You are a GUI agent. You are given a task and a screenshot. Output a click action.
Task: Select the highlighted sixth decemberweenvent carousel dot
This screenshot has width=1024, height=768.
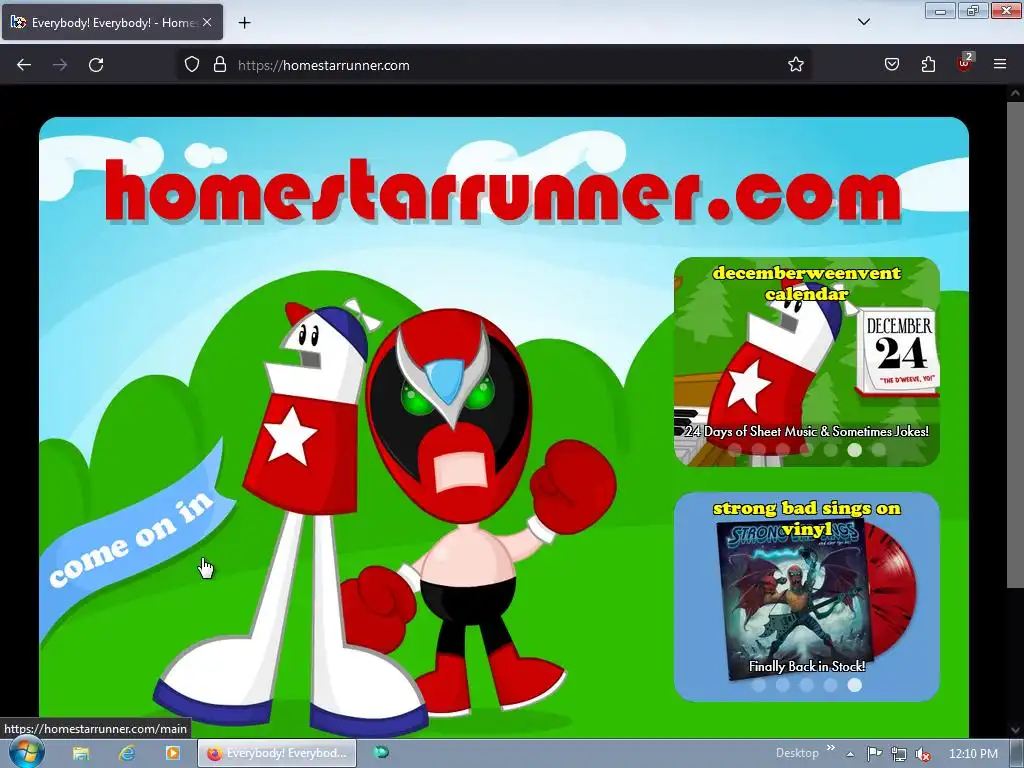click(854, 449)
